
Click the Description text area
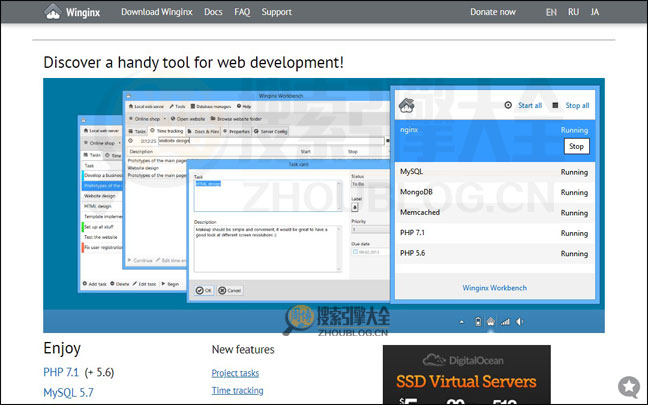(268, 249)
